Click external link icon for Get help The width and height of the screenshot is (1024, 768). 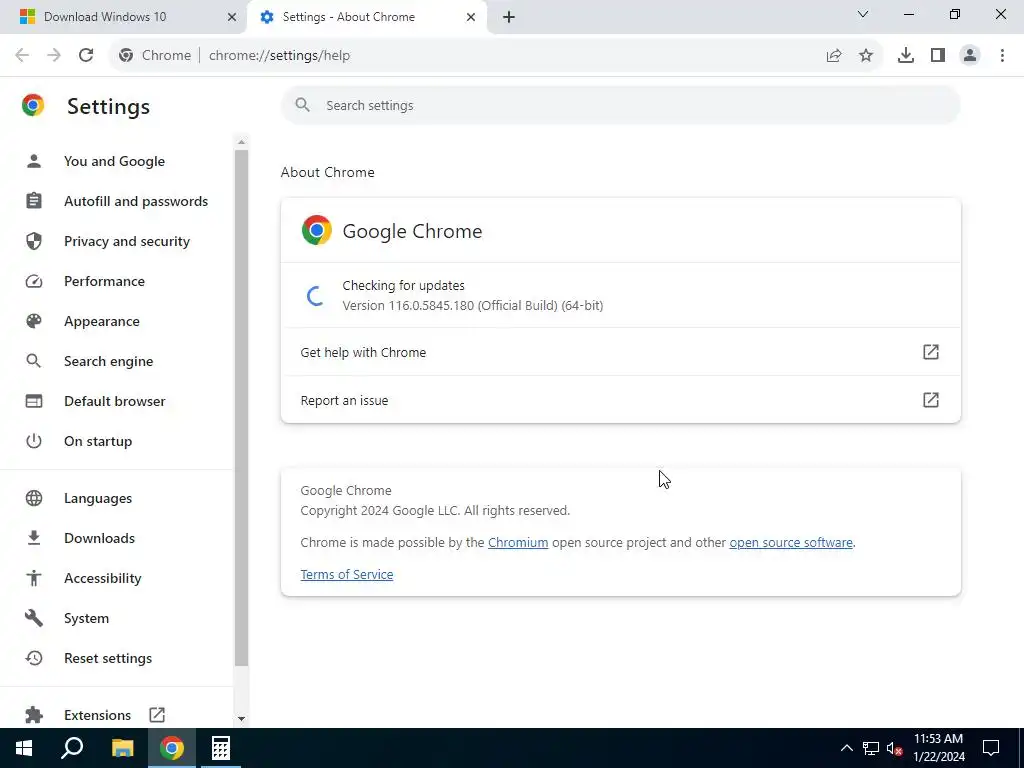[931, 352]
